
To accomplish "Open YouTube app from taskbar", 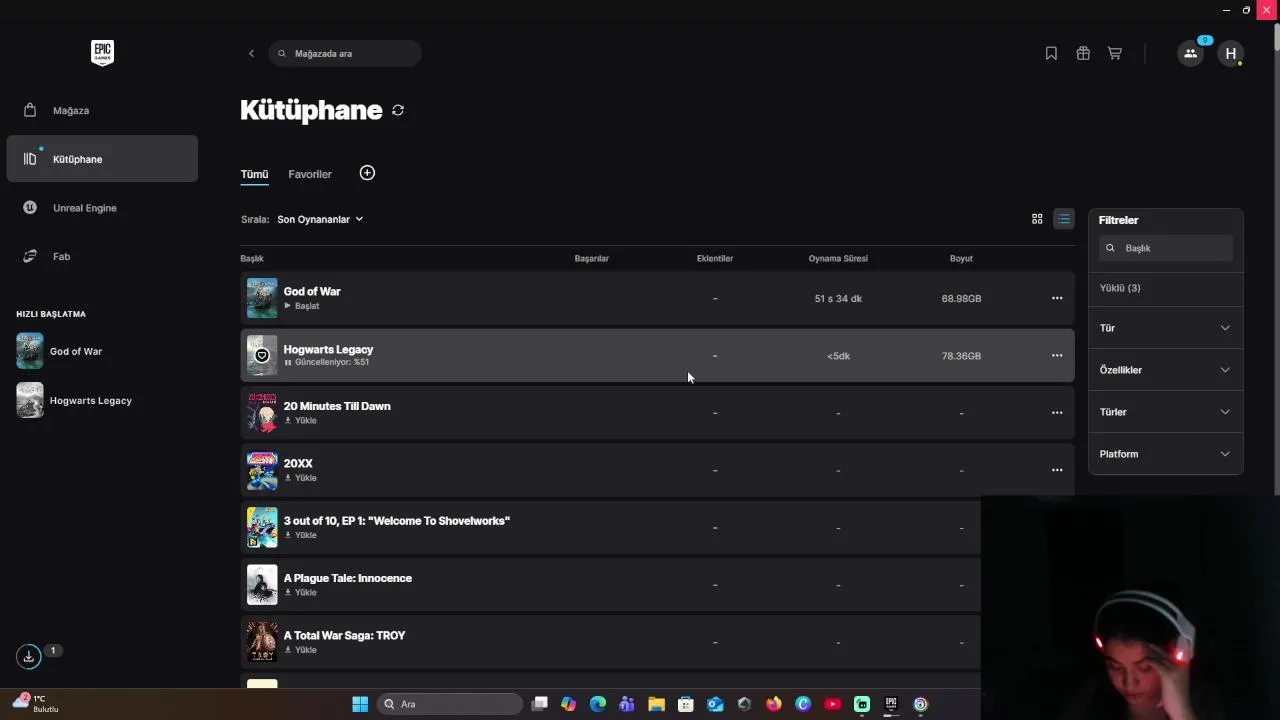I will 832,704.
